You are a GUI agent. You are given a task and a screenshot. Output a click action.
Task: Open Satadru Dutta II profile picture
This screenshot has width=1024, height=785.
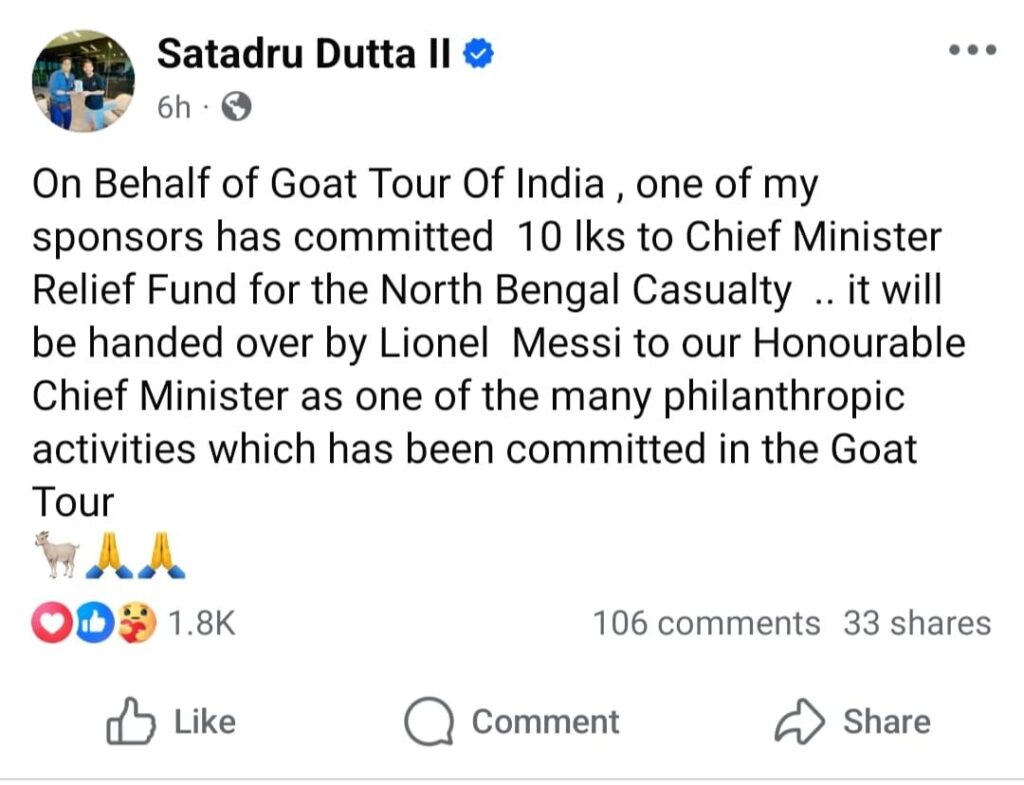[83, 82]
